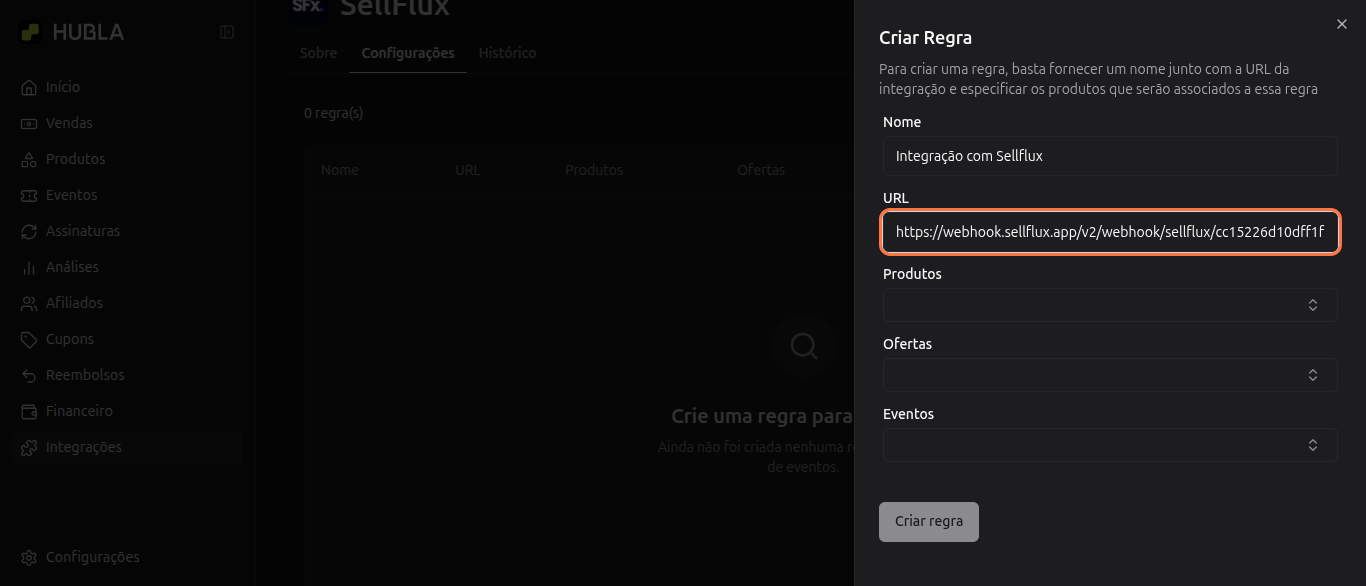The height and width of the screenshot is (586, 1366).
Task: Open Financeiro via wallet icon
Action: pyautogui.click(x=29, y=411)
